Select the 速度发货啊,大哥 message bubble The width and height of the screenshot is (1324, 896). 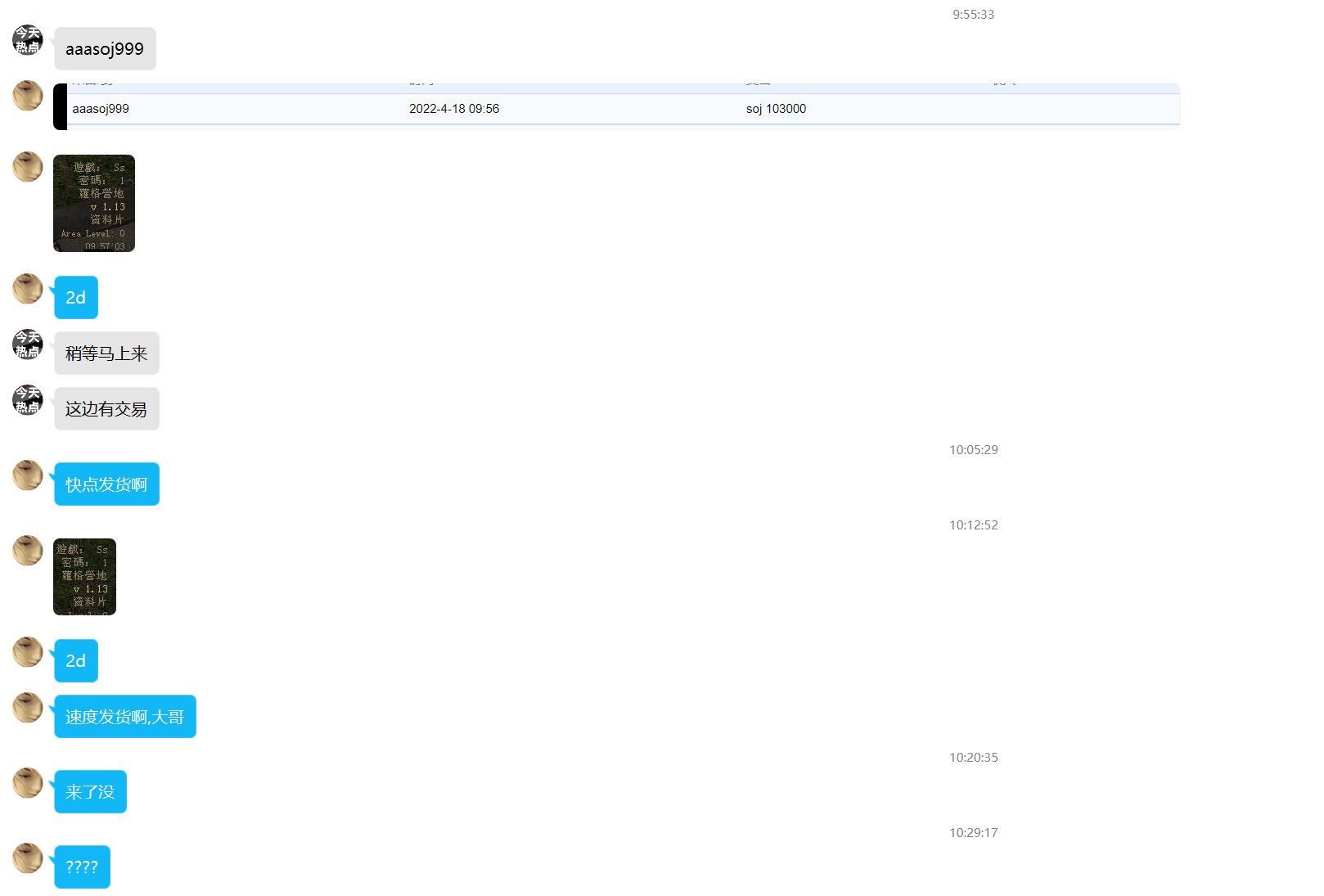pyautogui.click(x=125, y=717)
